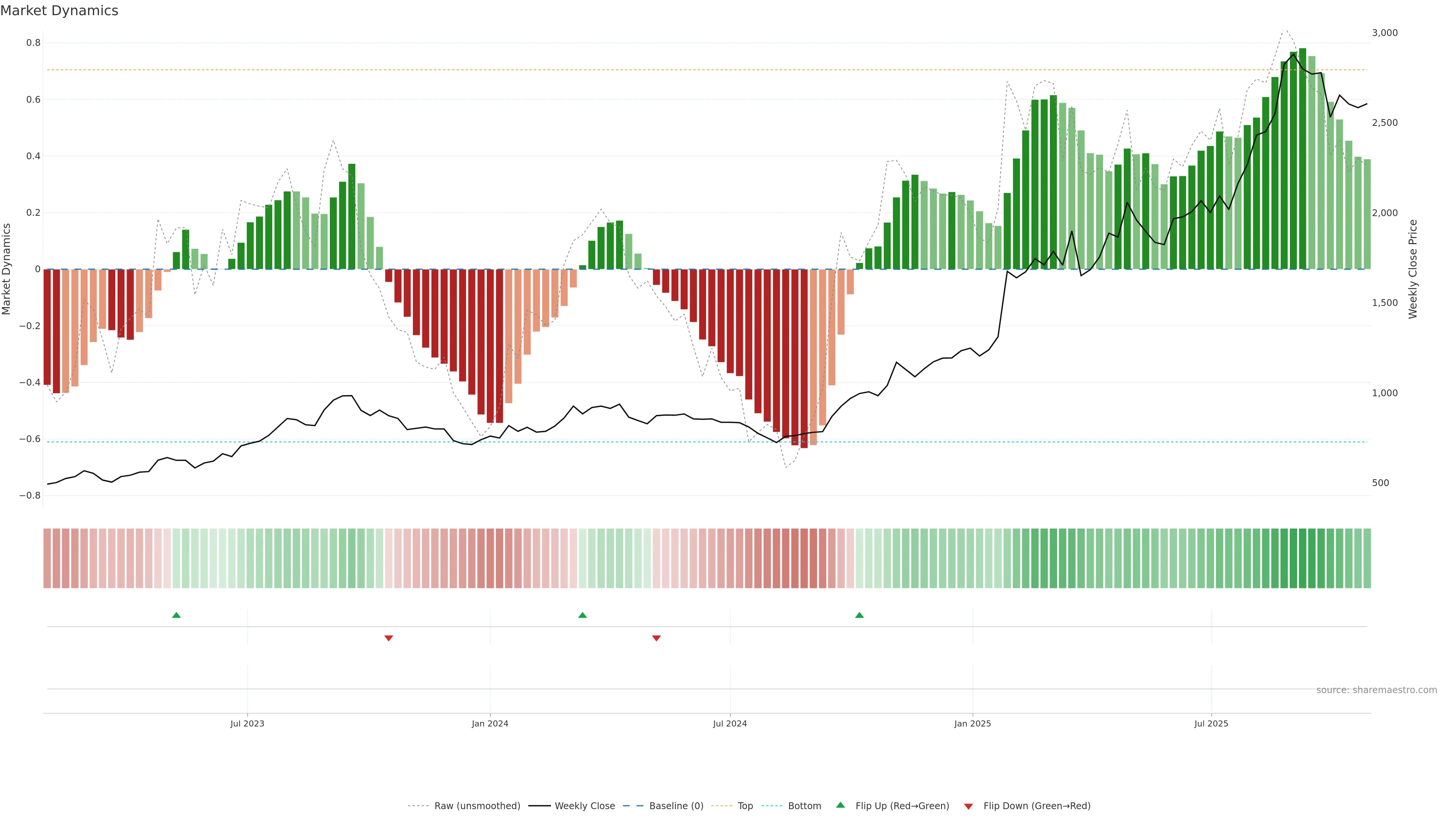Click the green triangle icon in the legend
The height and width of the screenshot is (819, 1456).
coord(841,805)
